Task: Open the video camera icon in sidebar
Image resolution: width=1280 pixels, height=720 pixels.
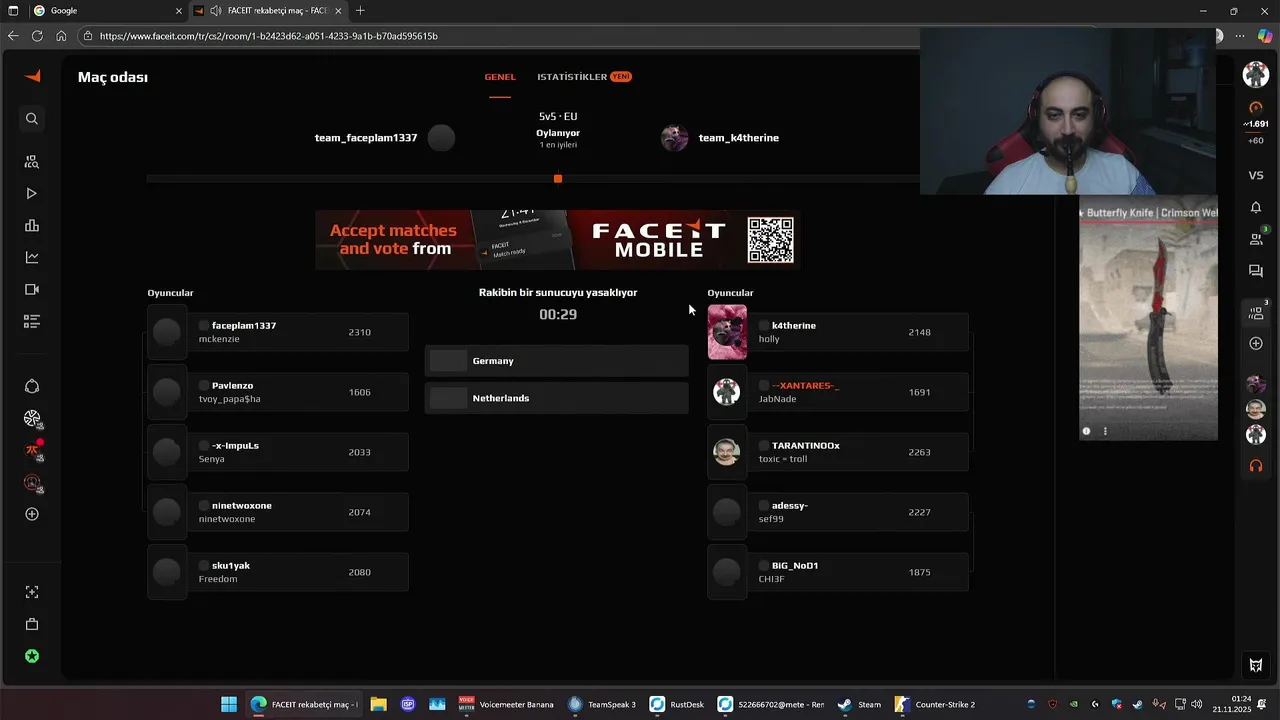Action: click(x=32, y=290)
